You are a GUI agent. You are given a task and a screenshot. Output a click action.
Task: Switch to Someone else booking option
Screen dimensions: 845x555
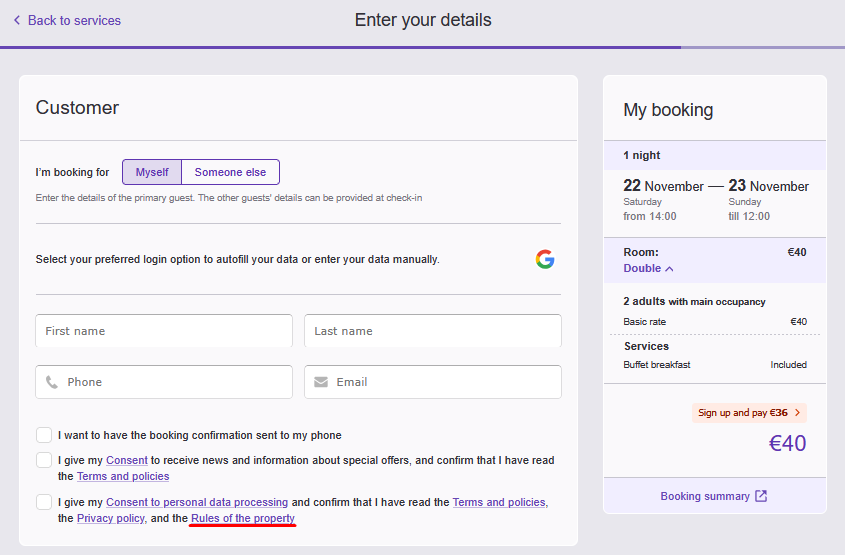[230, 172]
